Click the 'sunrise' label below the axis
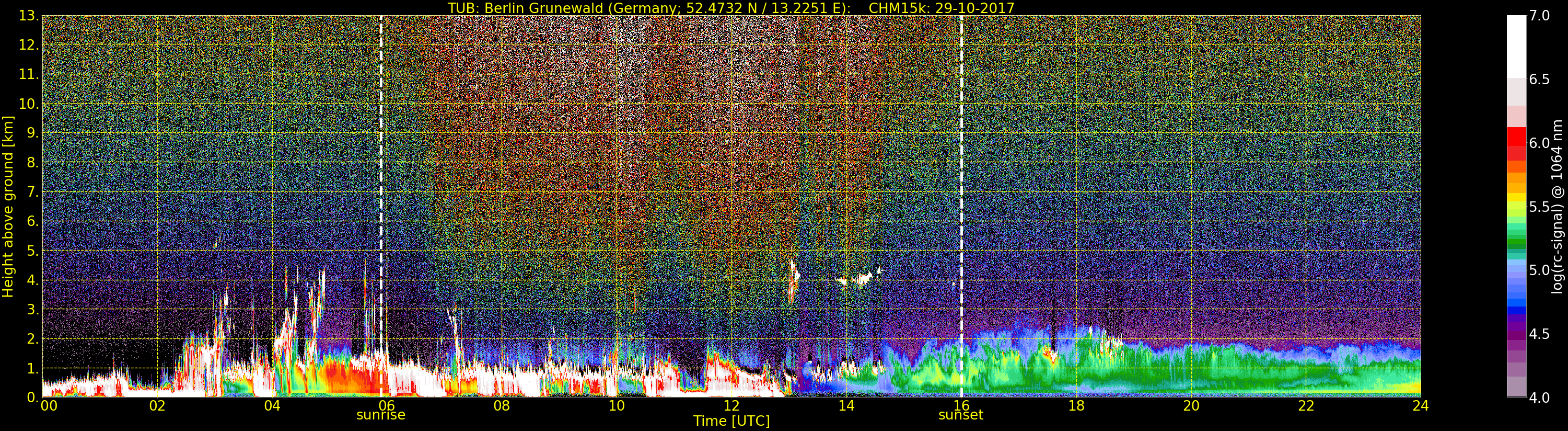 coord(380,415)
